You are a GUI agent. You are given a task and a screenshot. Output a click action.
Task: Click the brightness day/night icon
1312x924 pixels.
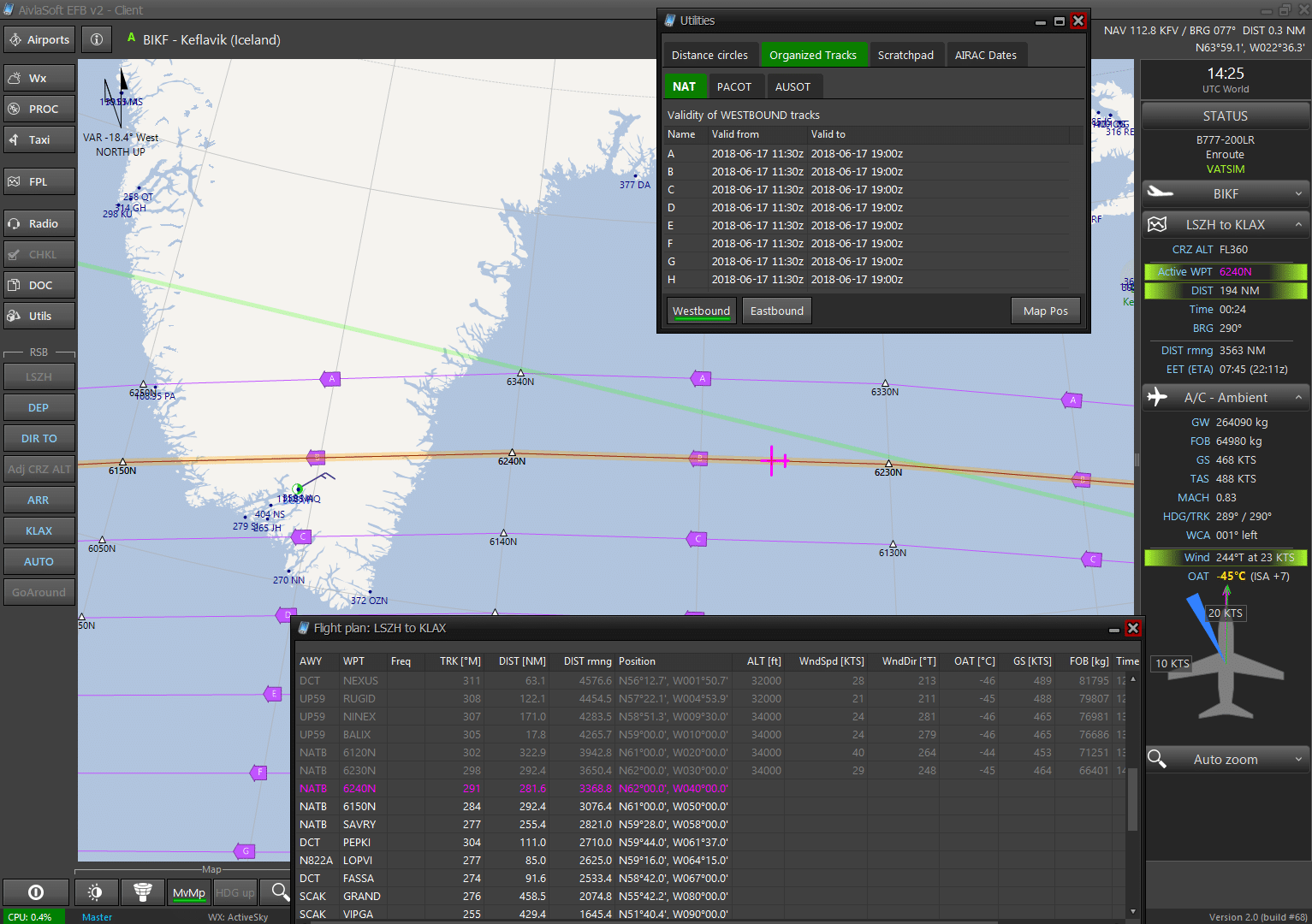click(x=95, y=892)
